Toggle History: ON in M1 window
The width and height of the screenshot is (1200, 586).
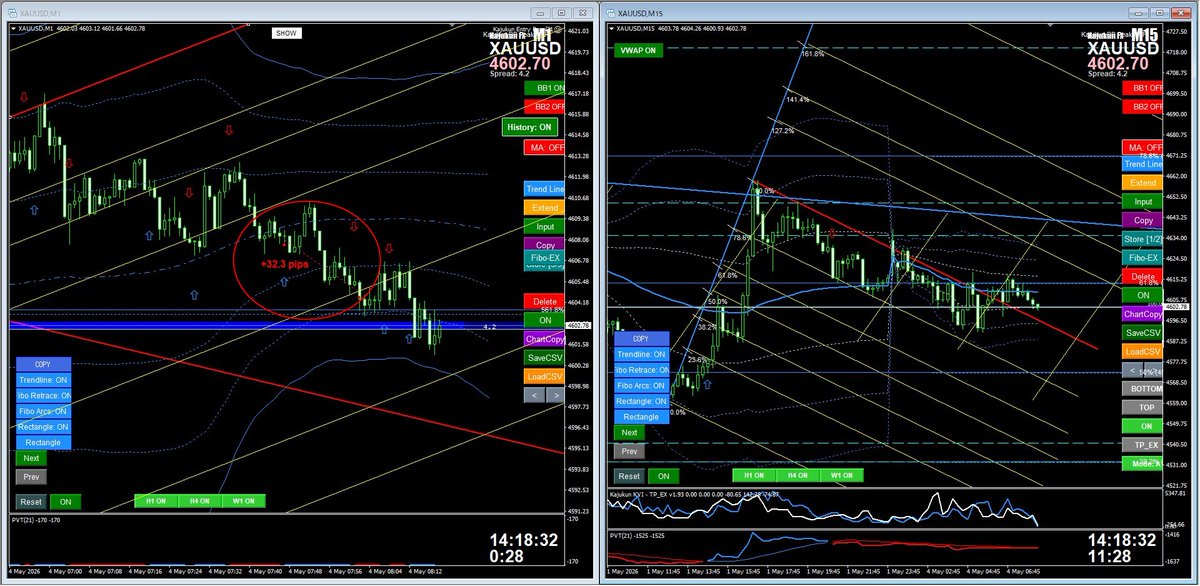[x=529, y=127]
